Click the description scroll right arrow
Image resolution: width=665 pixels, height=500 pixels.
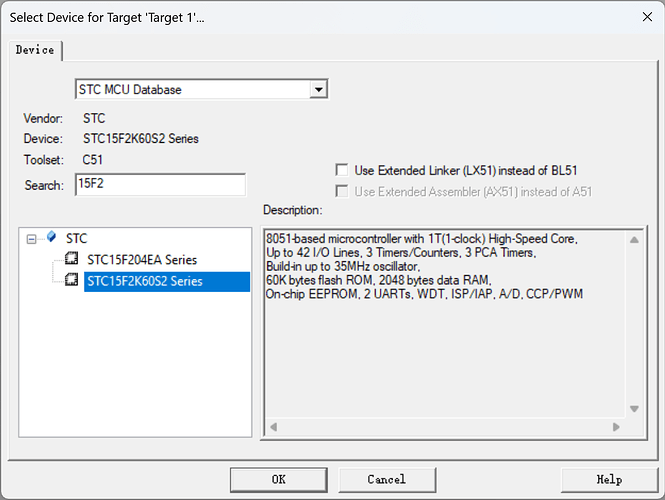point(616,427)
